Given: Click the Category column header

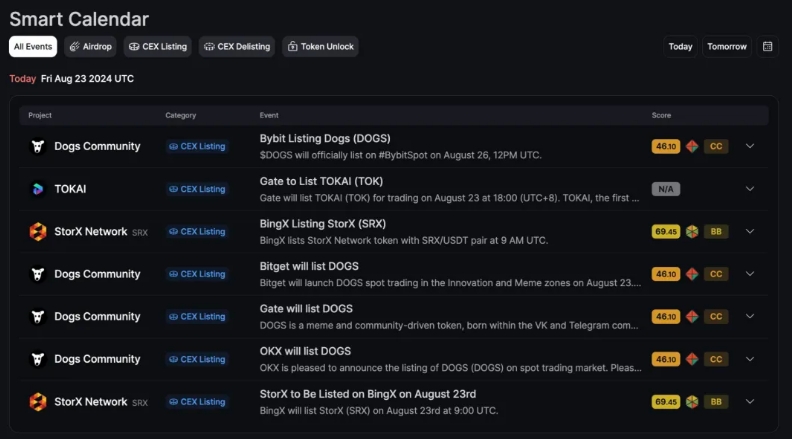Looking at the screenshot, I should point(180,115).
